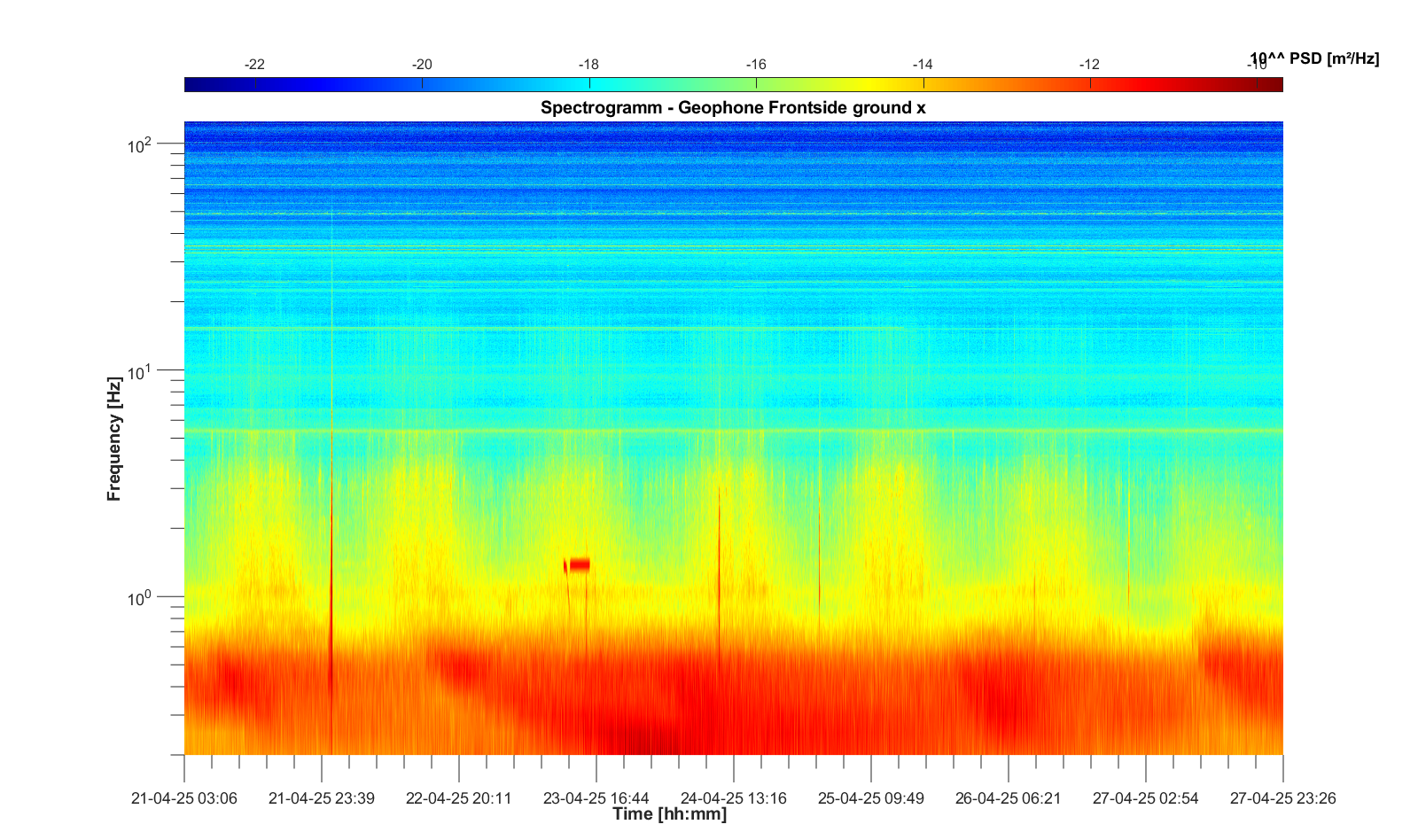Click the 10^1 frequency axis tick label

pyautogui.click(x=140, y=372)
